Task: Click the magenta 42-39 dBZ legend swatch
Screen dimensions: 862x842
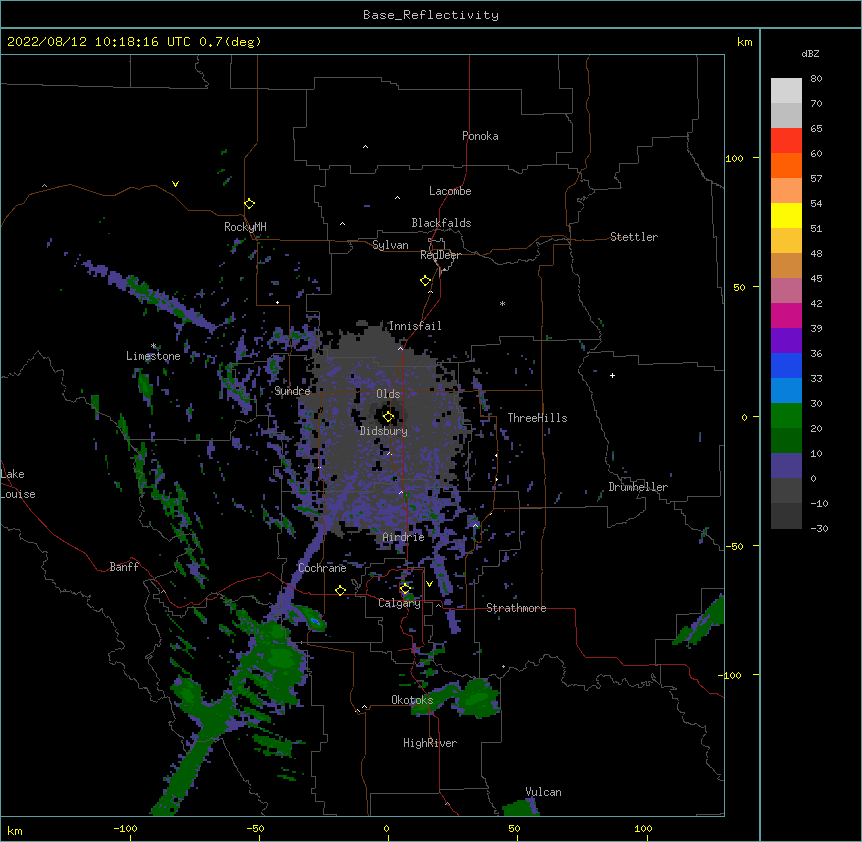Action: coord(786,315)
